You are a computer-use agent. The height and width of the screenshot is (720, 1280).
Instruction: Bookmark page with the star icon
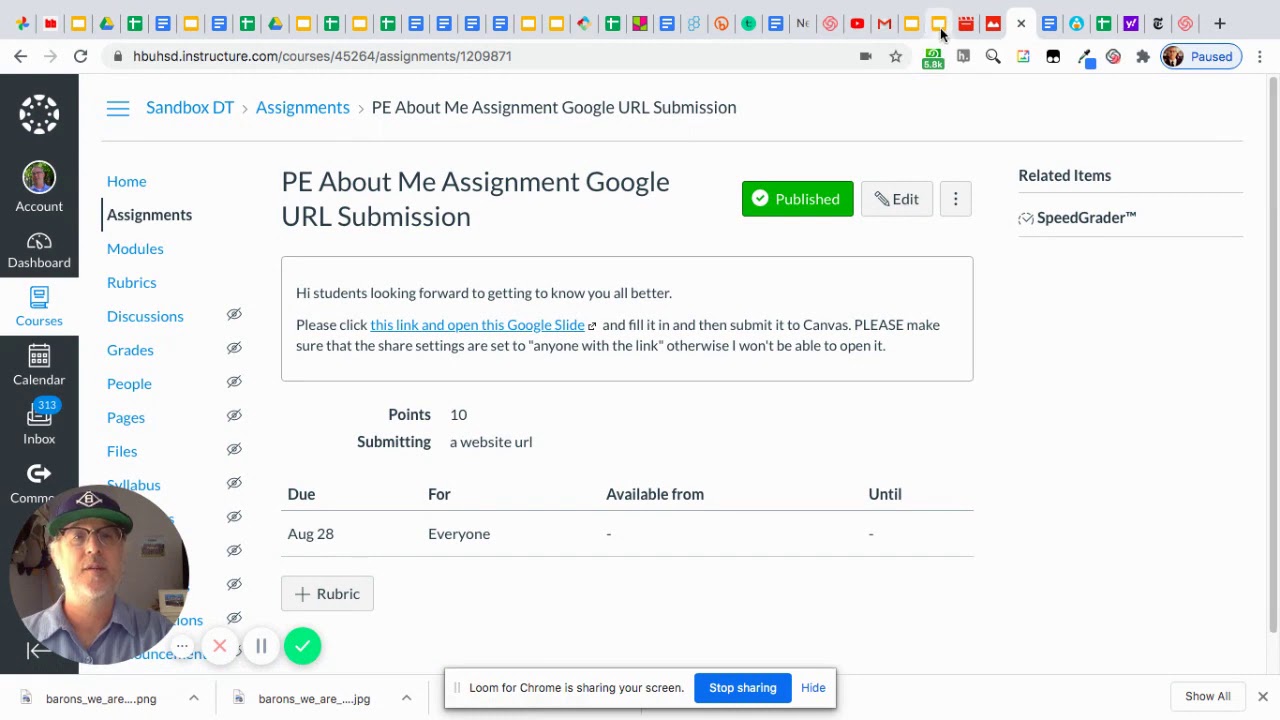point(896,57)
